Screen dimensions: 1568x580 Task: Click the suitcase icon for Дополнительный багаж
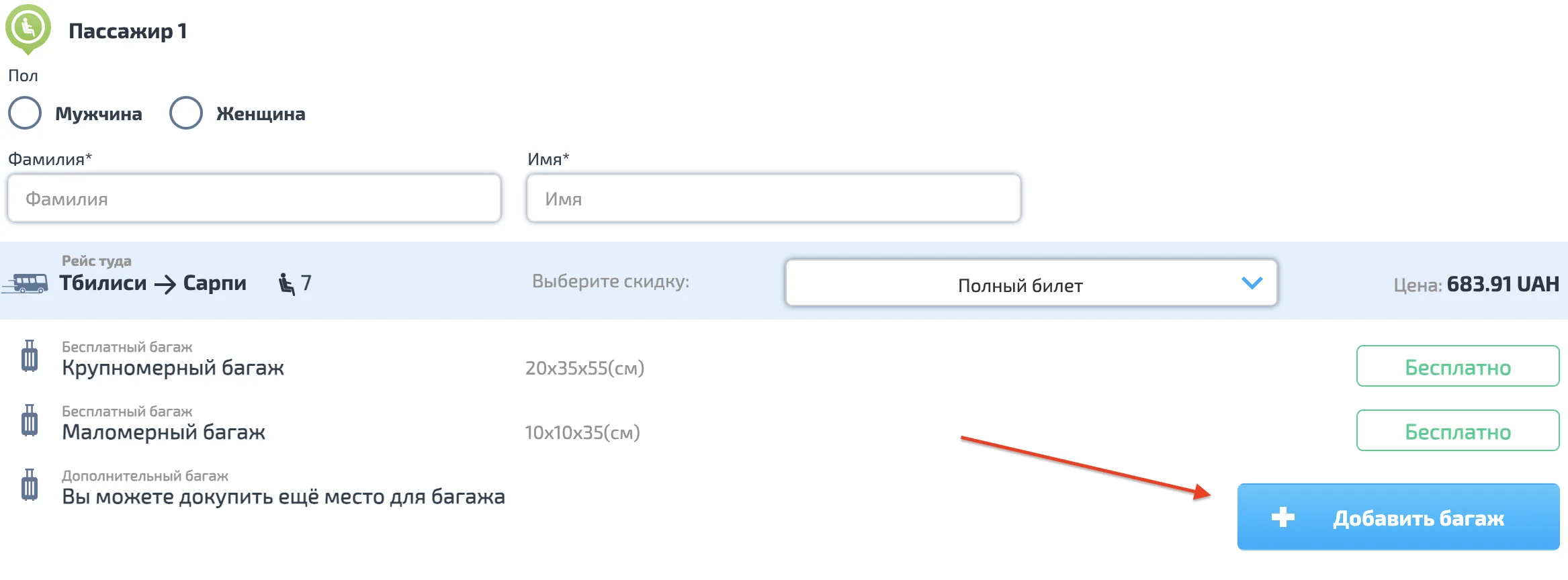click(x=30, y=485)
